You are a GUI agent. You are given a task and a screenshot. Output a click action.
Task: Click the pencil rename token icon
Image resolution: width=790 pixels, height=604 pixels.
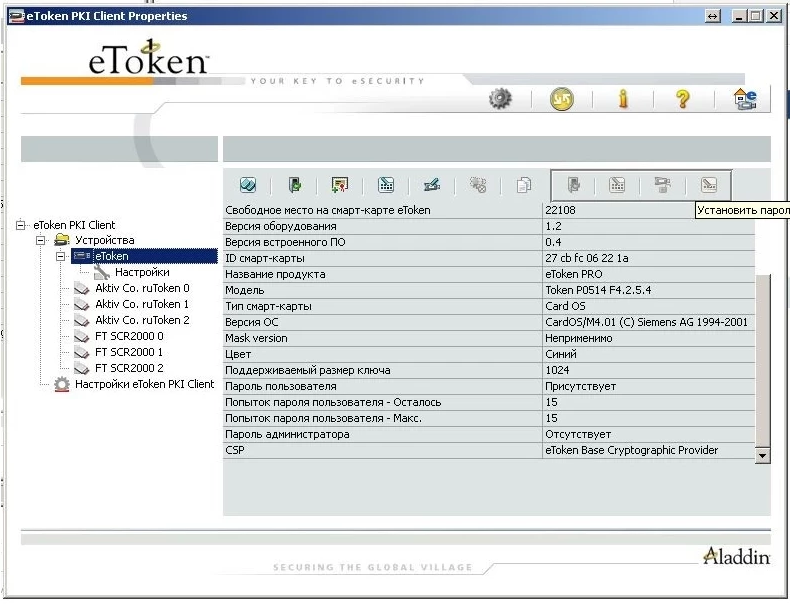tap(432, 185)
